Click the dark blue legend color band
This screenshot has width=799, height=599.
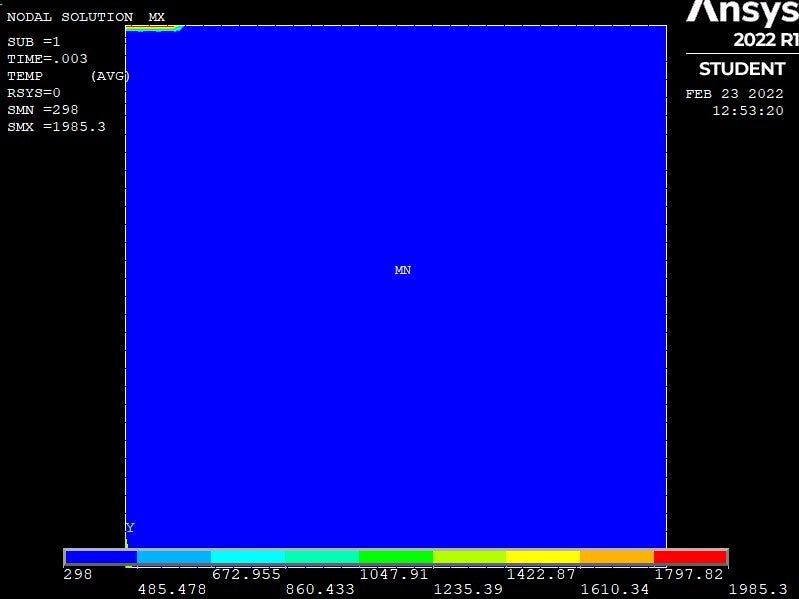click(101, 557)
